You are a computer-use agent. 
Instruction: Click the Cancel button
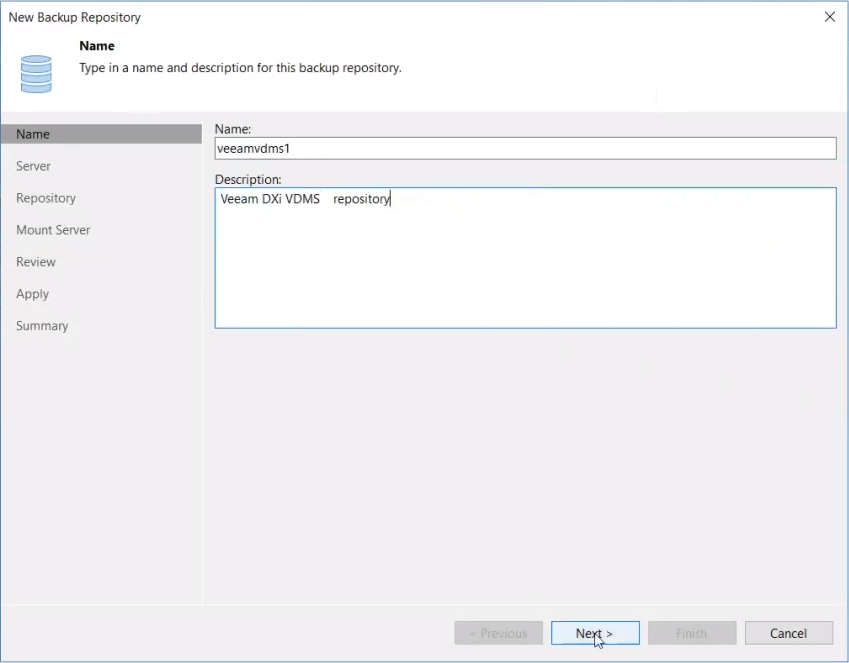pyautogui.click(x=788, y=633)
